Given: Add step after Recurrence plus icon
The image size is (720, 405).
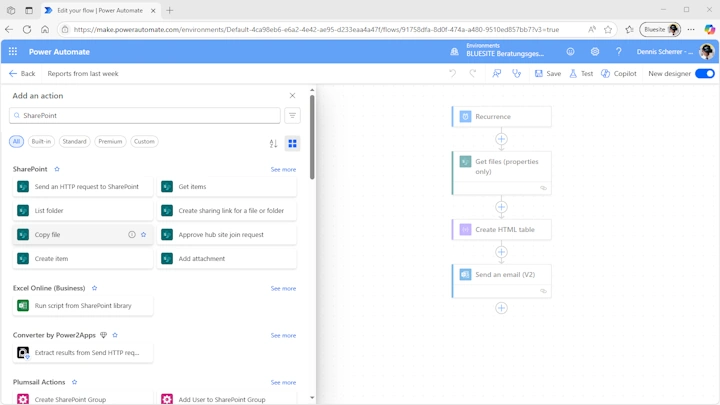Looking at the screenshot, I should tap(501, 139).
